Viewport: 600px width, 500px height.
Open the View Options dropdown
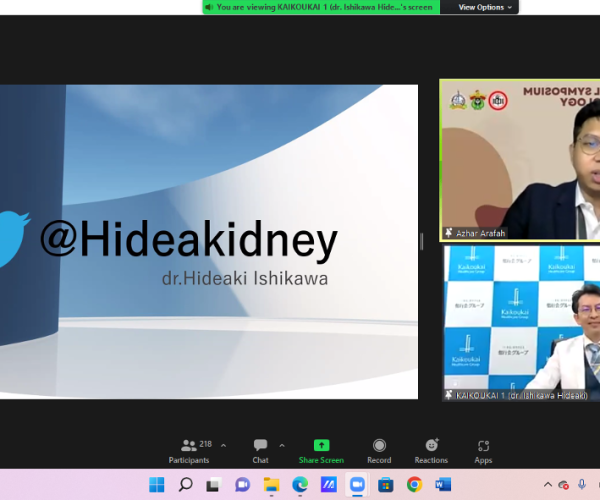click(x=485, y=7)
